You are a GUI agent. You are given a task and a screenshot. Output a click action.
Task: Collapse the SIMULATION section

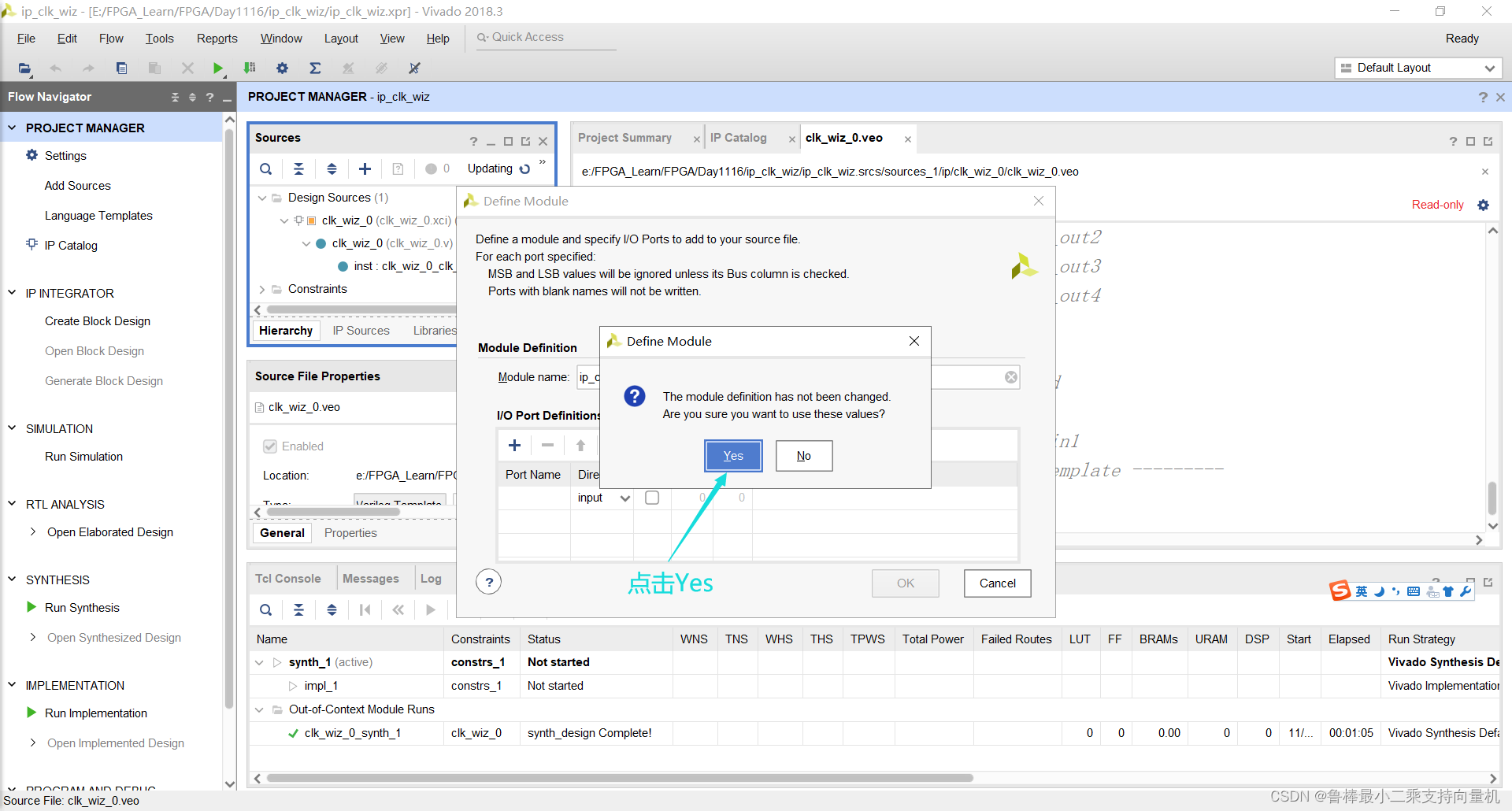tap(12, 428)
